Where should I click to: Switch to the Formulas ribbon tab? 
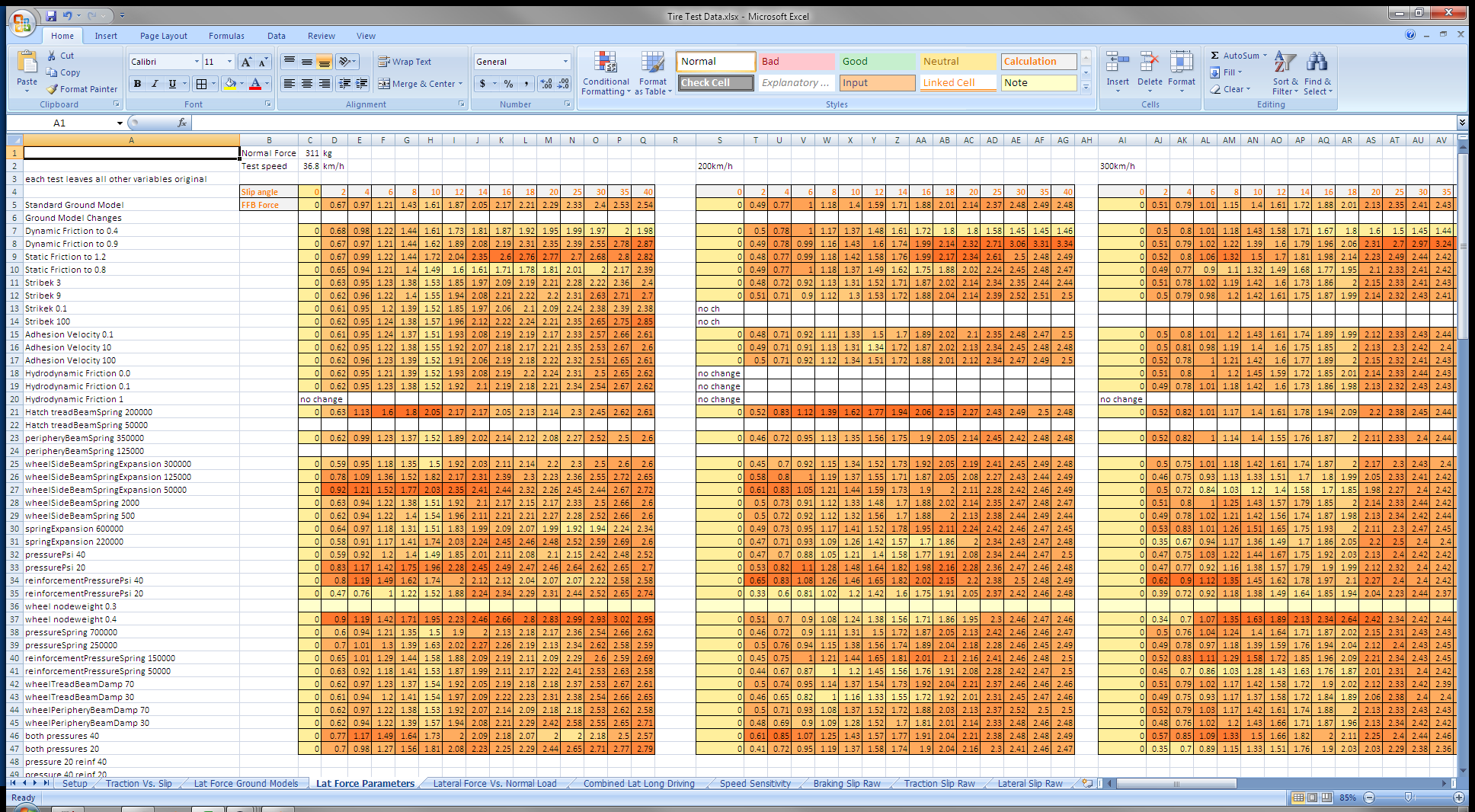pos(226,36)
